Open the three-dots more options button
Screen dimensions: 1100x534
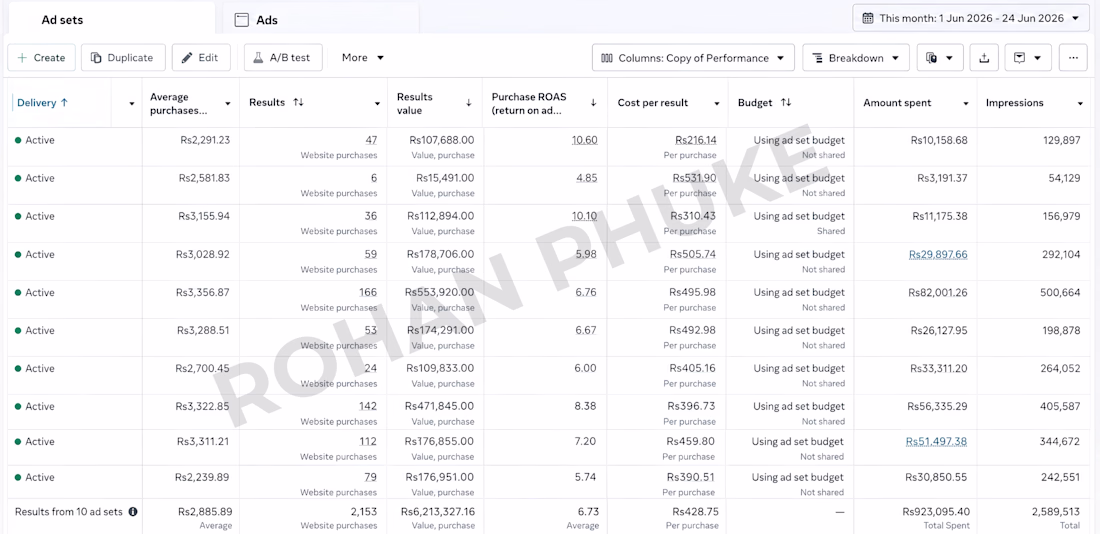1073,58
